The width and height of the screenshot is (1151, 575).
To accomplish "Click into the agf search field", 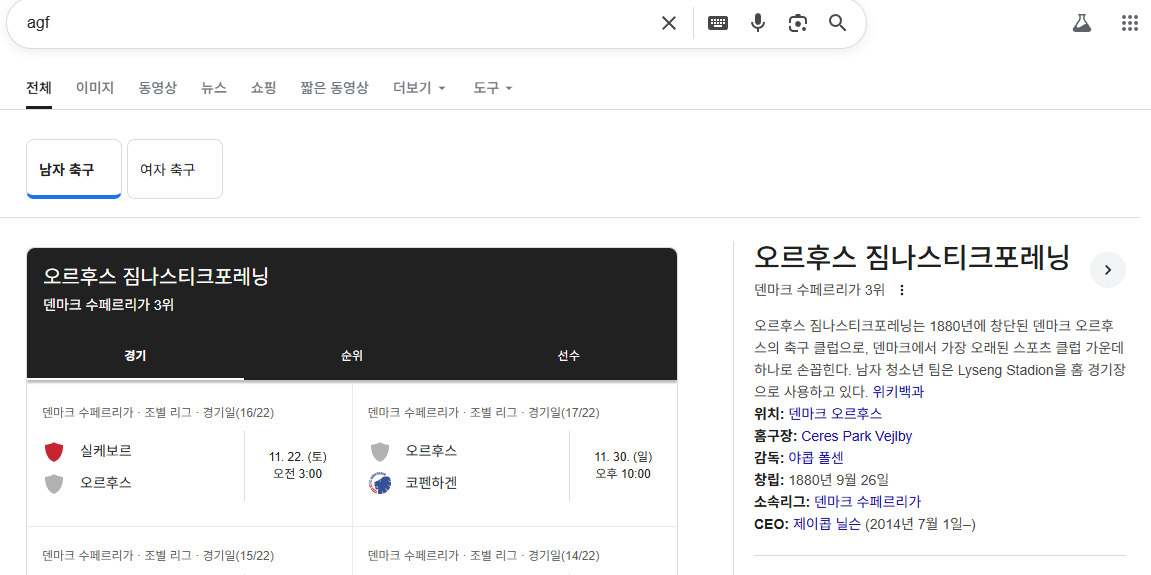I will point(330,23).
